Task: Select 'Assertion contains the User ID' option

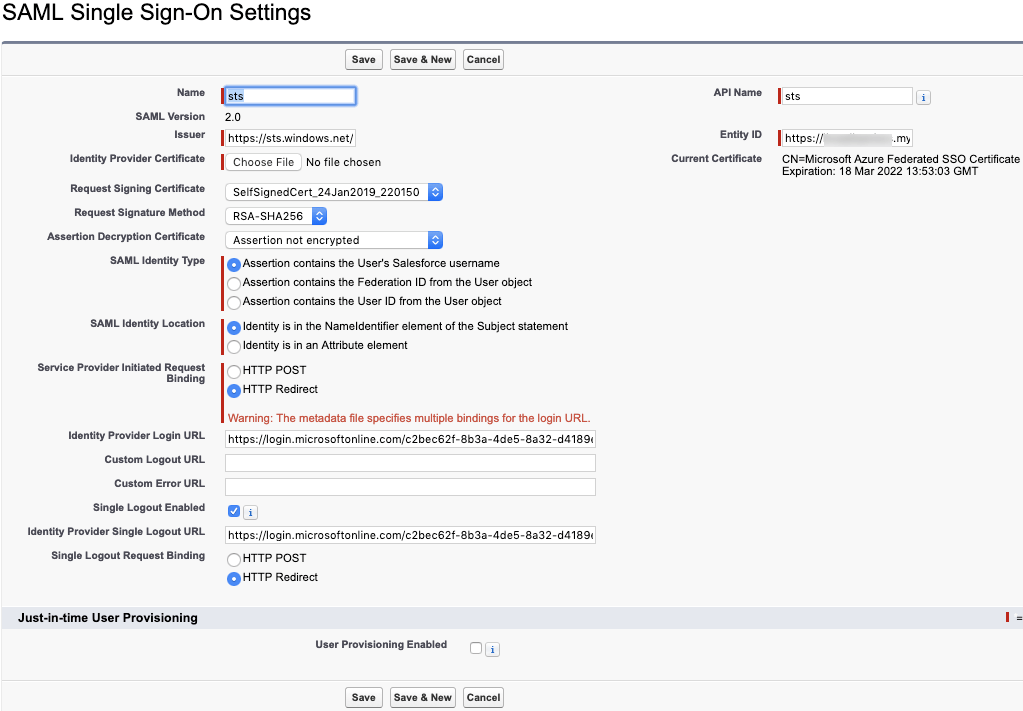Action: [x=234, y=302]
